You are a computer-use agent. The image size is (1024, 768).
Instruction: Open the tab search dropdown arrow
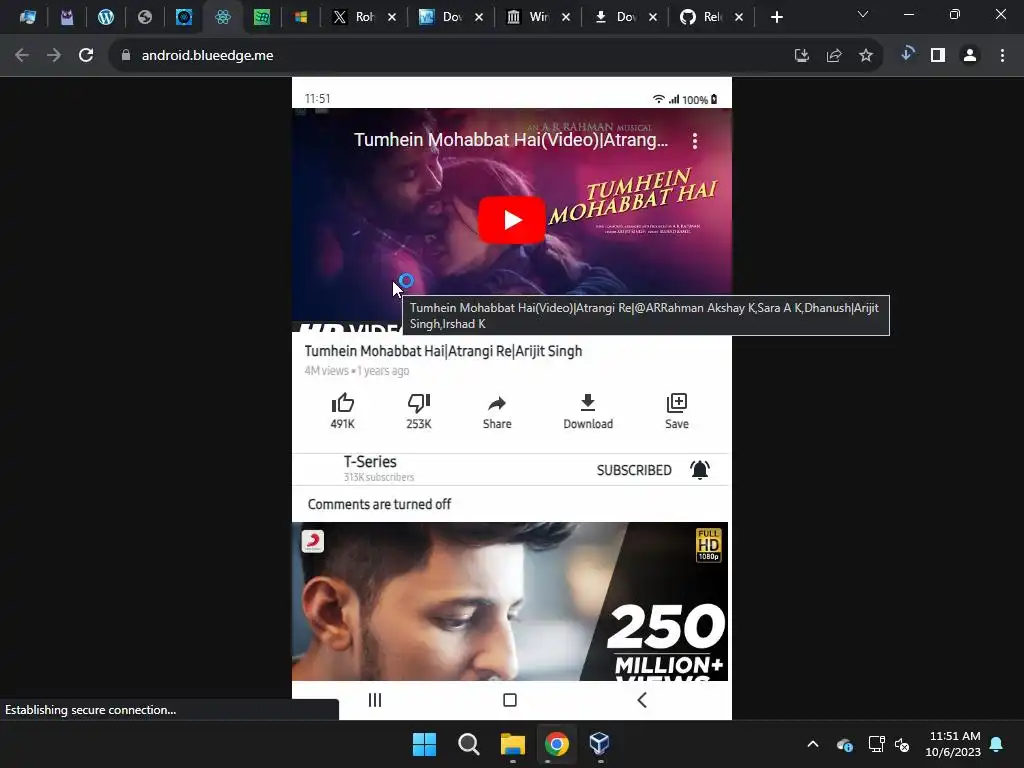[x=863, y=14]
